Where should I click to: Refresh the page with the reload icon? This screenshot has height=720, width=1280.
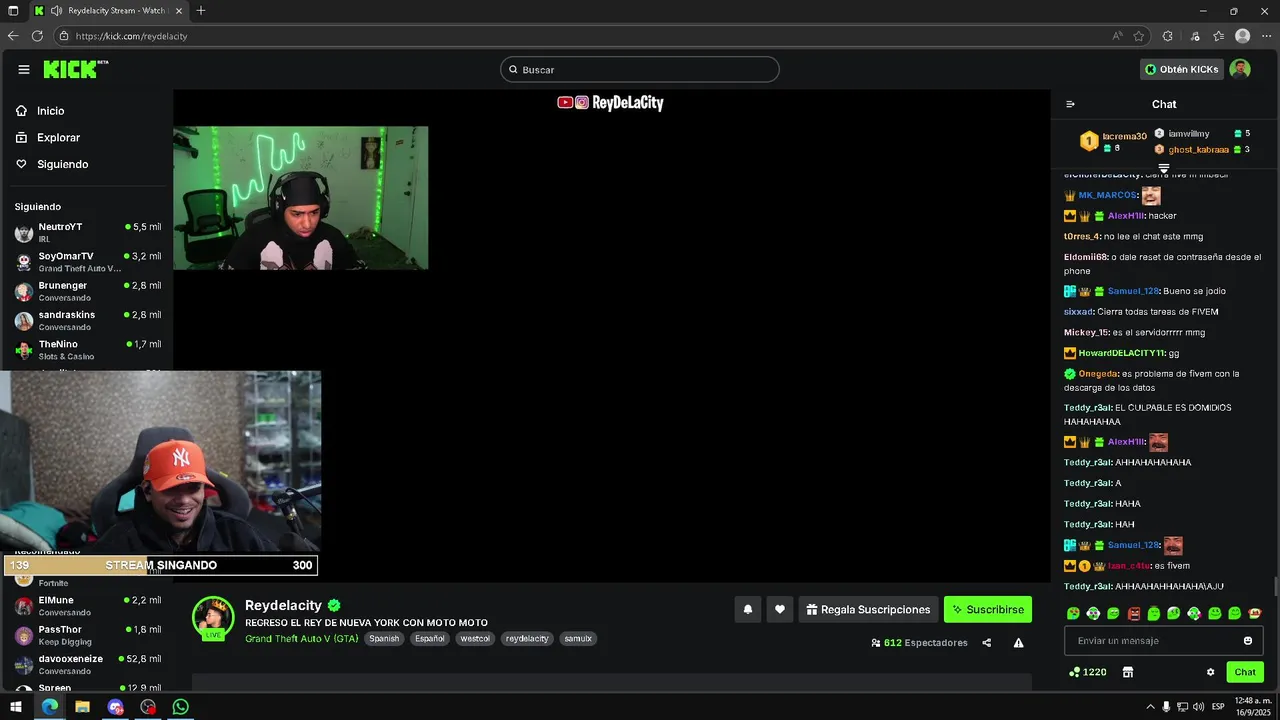pos(37,36)
